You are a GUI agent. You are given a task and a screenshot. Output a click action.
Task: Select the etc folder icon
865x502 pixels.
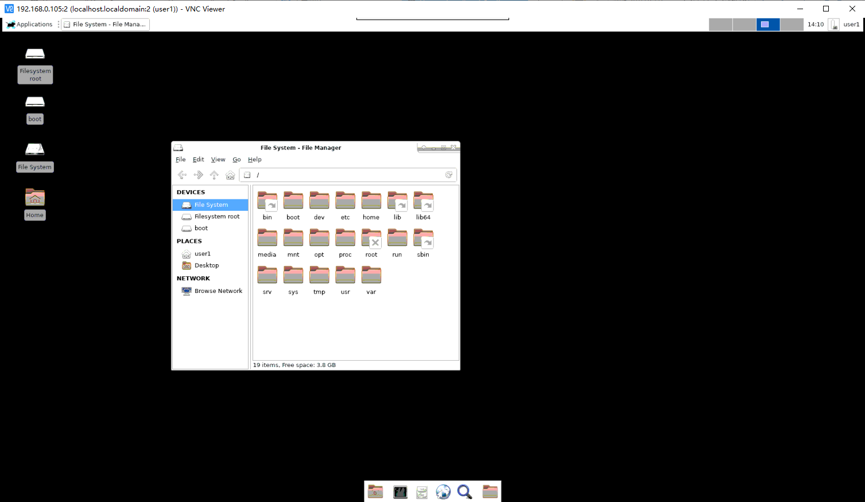[345, 201]
